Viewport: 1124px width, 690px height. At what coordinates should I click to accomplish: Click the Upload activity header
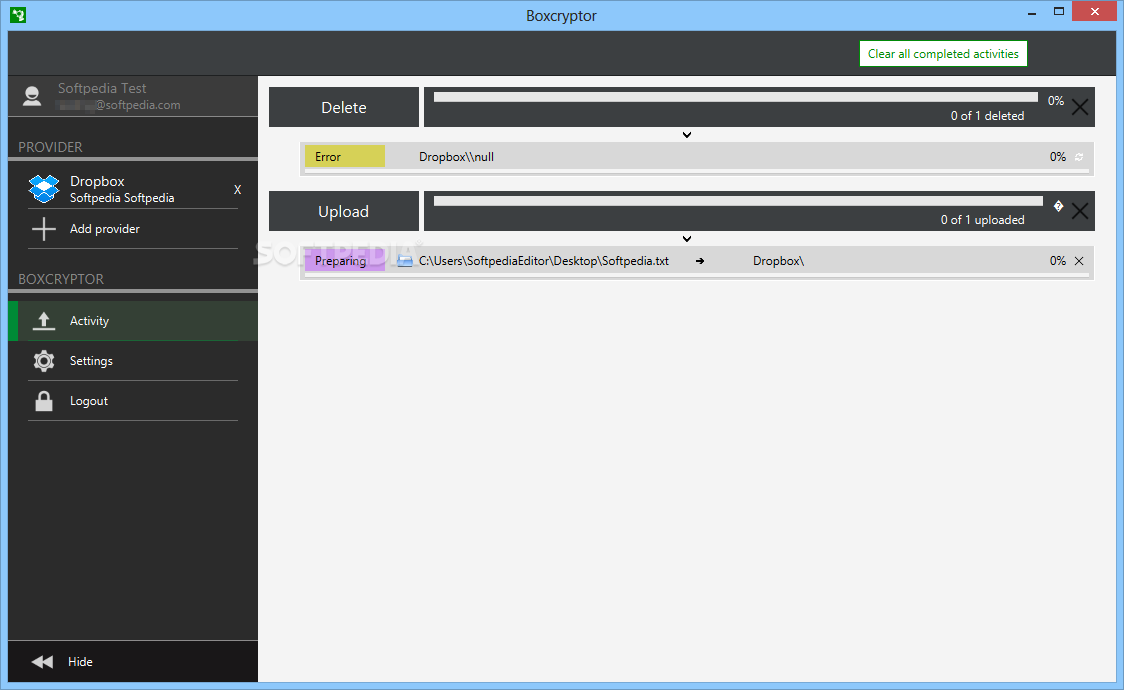click(x=343, y=211)
